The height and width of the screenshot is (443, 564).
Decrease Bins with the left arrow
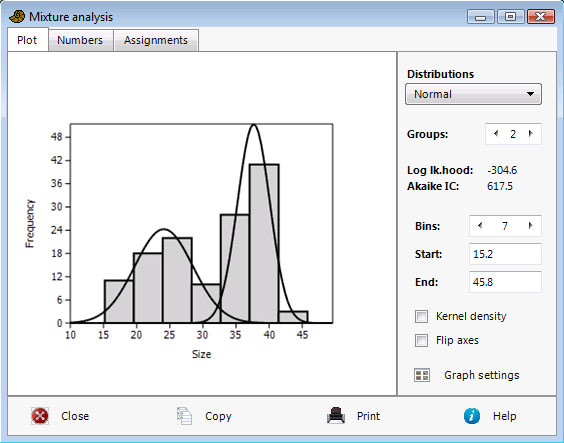coord(480,226)
